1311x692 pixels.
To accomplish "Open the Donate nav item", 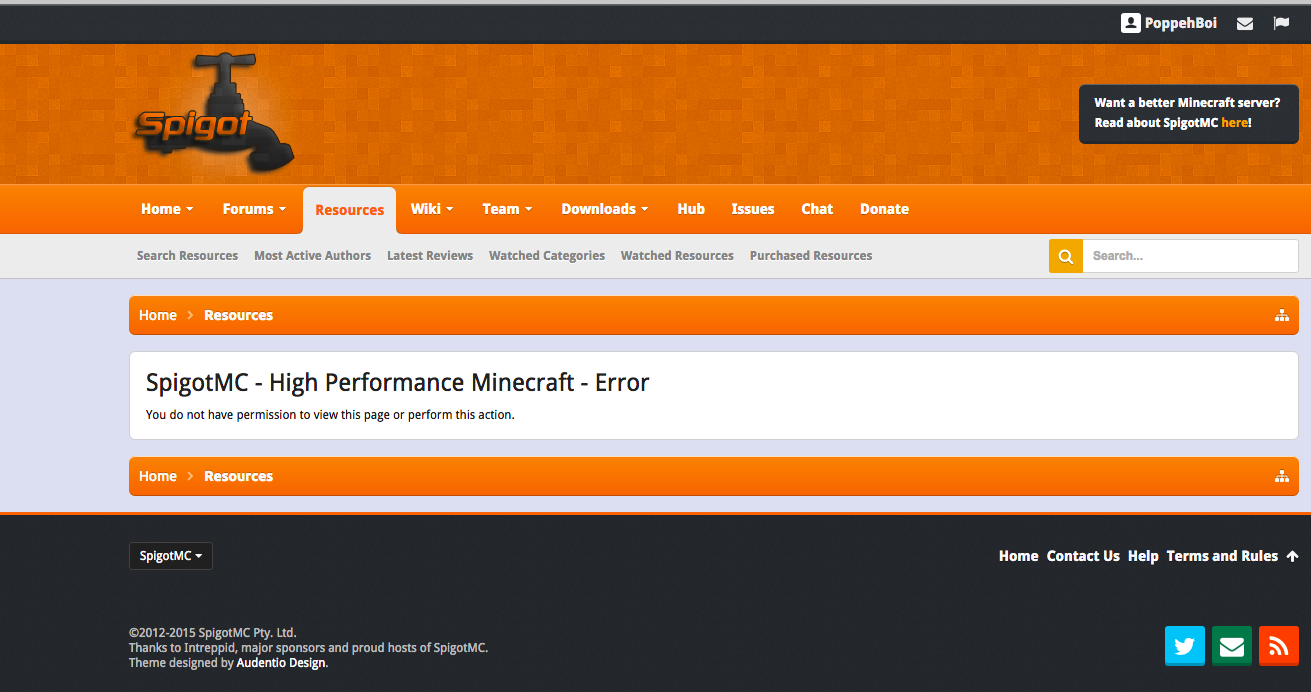I will (x=884, y=209).
